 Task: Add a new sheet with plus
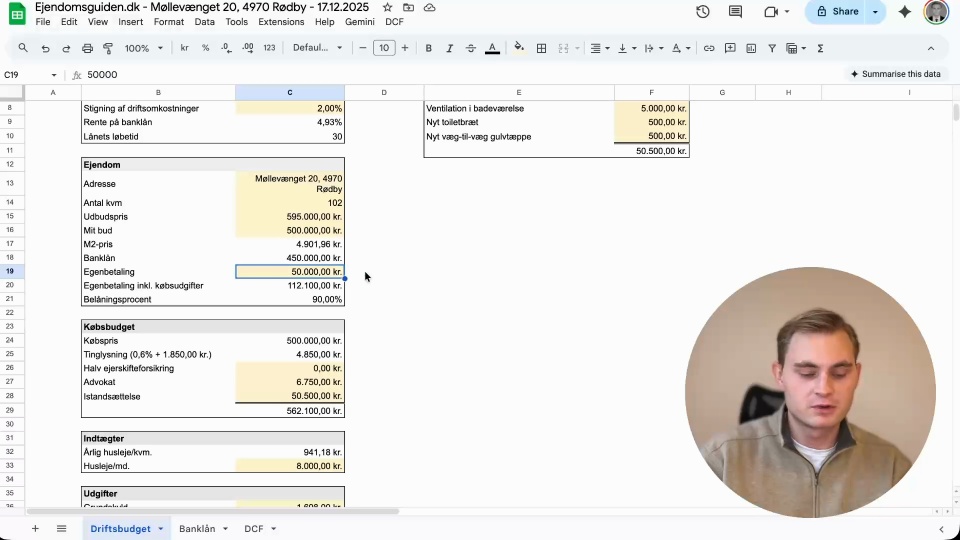click(35, 528)
